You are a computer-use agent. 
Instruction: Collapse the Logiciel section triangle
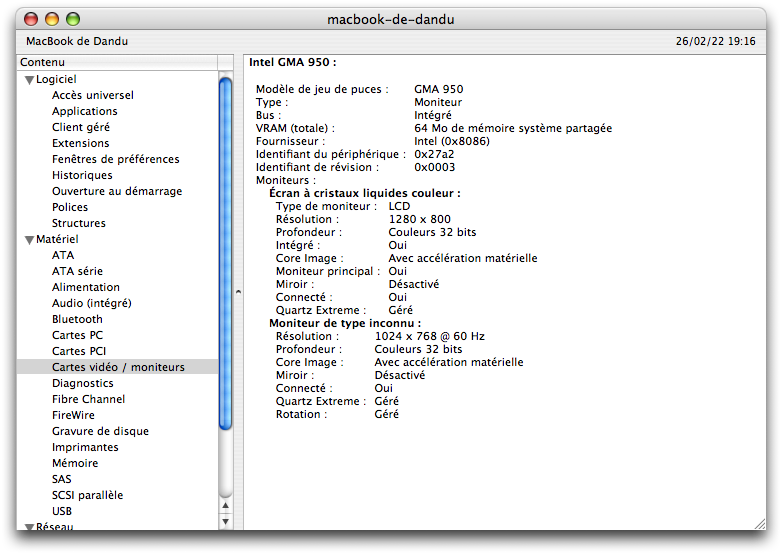(29, 80)
